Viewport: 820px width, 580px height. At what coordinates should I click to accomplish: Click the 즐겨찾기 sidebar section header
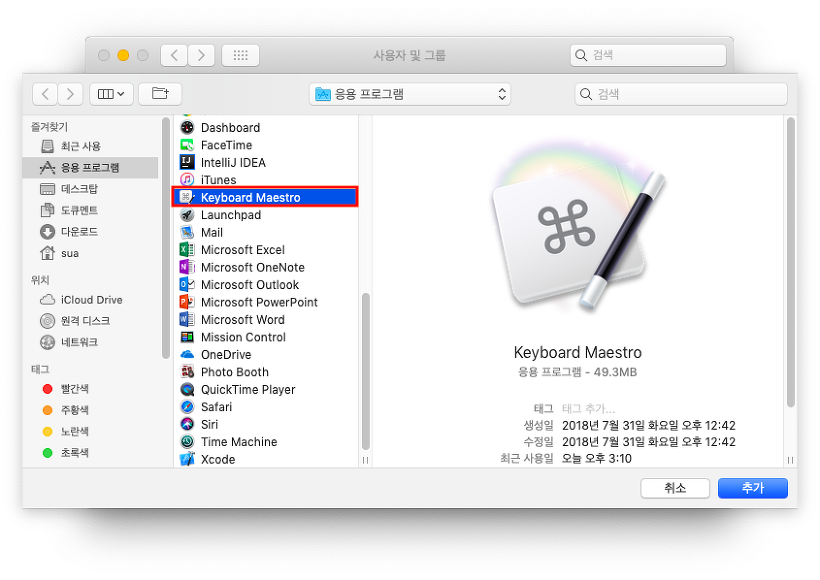[x=49, y=127]
